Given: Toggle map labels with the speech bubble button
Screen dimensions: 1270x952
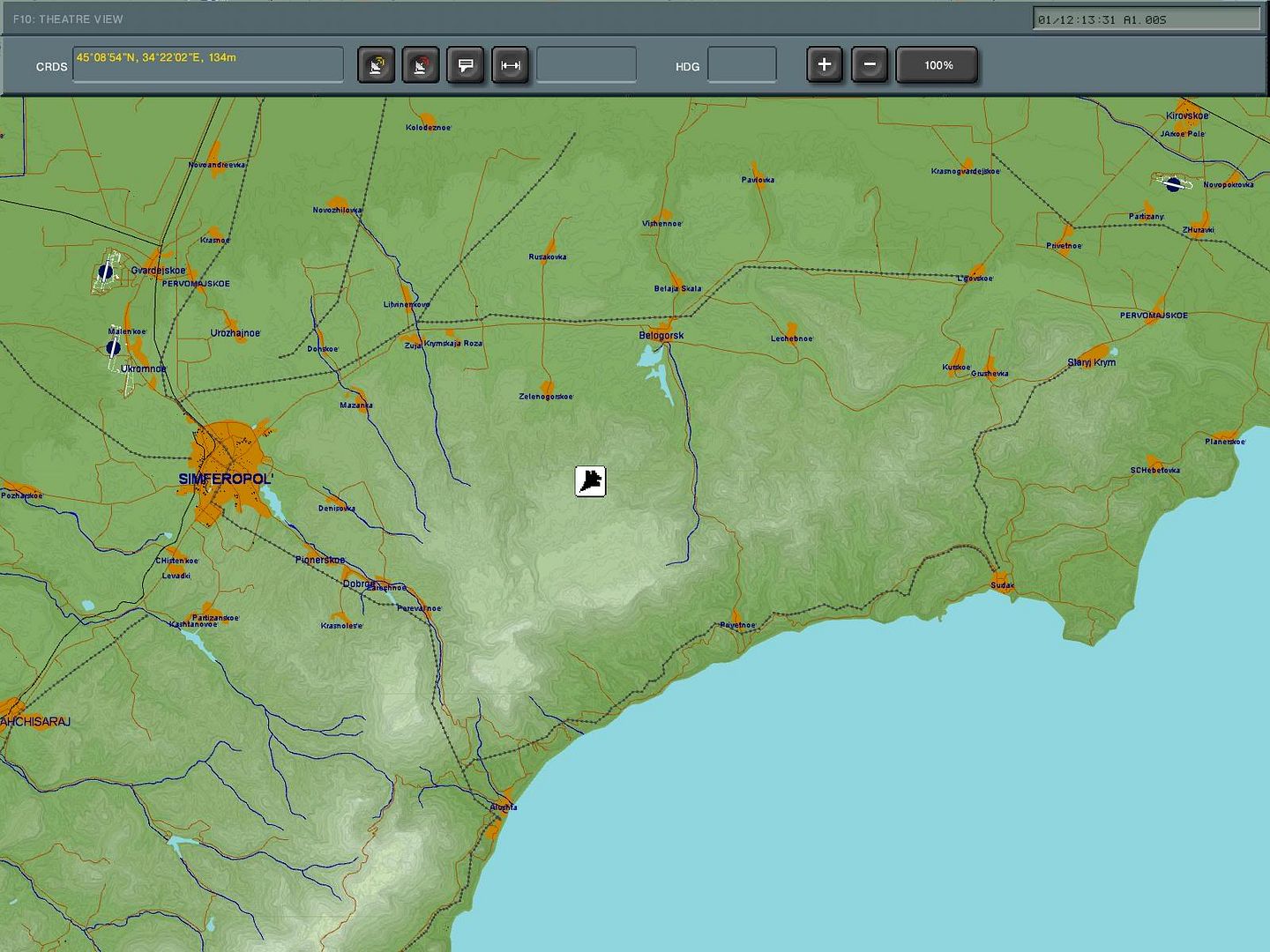Looking at the screenshot, I should pyautogui.click(x=466, y=65).
